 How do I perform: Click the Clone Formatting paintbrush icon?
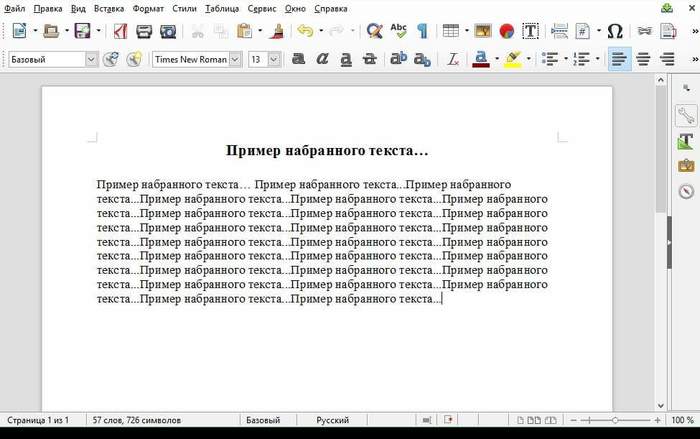275,32
